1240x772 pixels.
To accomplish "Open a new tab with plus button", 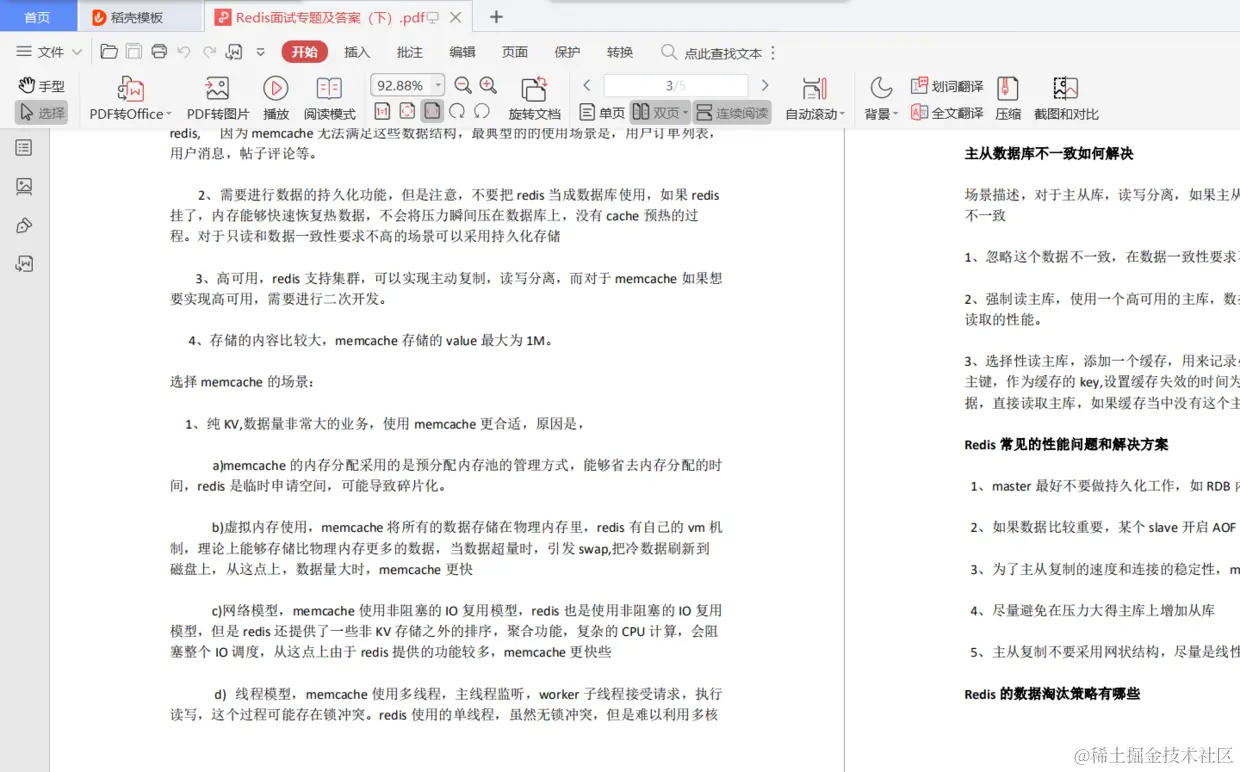I will 496,17.
